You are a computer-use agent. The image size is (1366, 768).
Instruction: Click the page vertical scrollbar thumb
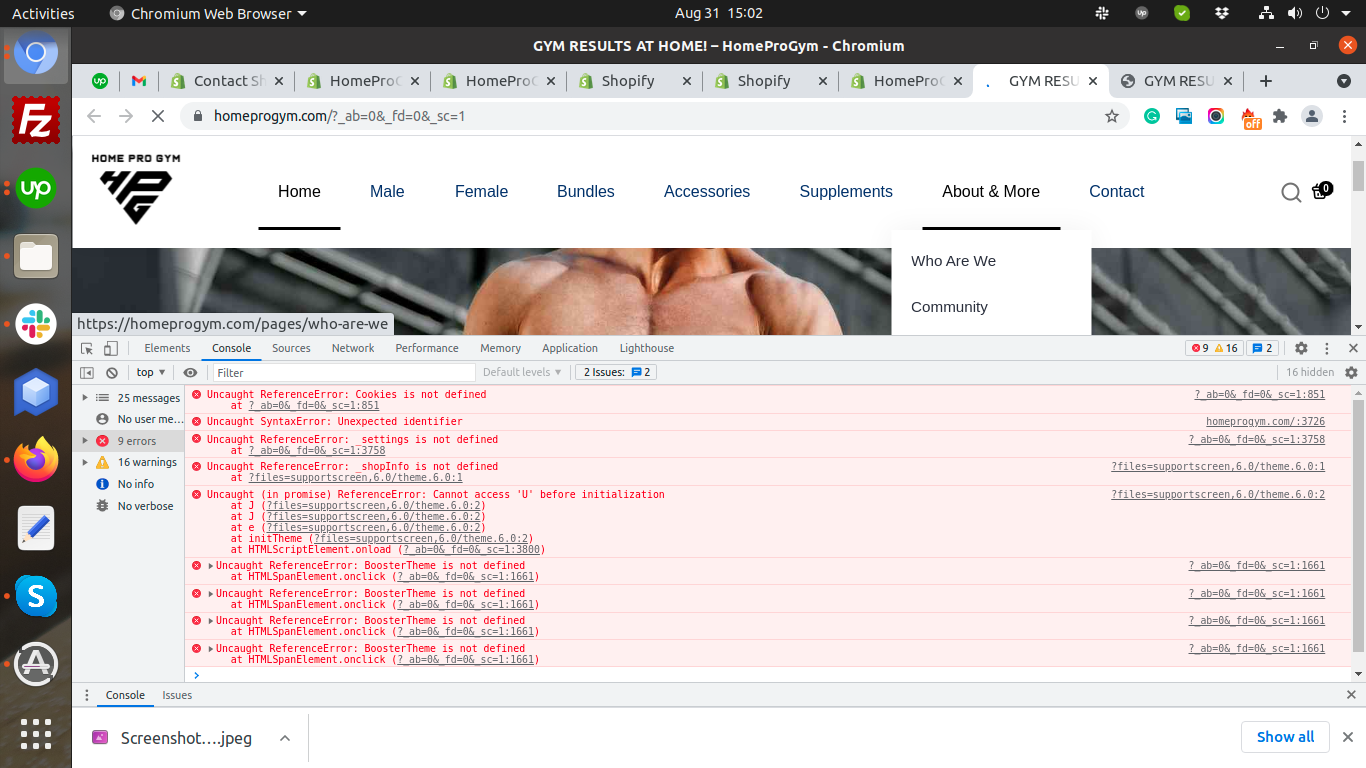click(1358, 175)
